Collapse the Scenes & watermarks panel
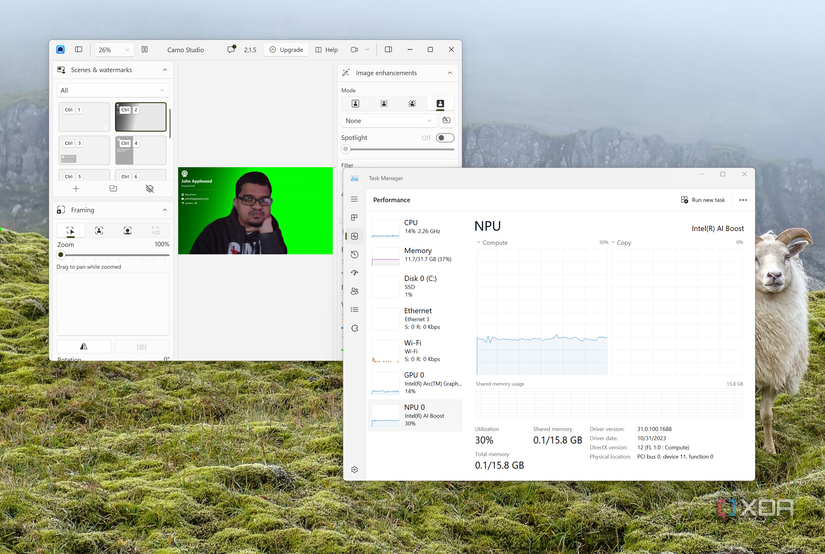The image size is (825, 554). [x=165, y=69]
